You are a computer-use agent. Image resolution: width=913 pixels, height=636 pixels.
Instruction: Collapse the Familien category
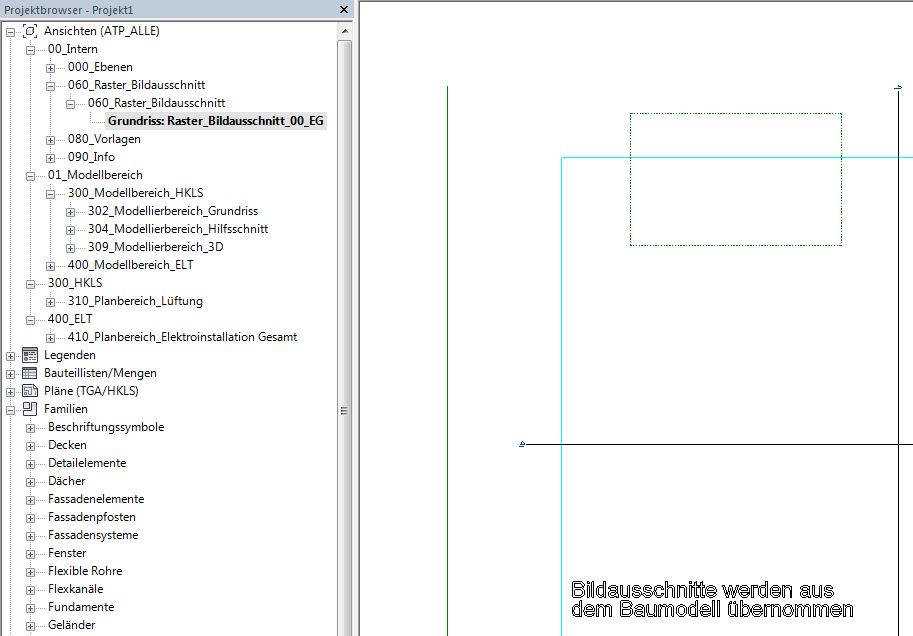(11, 409)
